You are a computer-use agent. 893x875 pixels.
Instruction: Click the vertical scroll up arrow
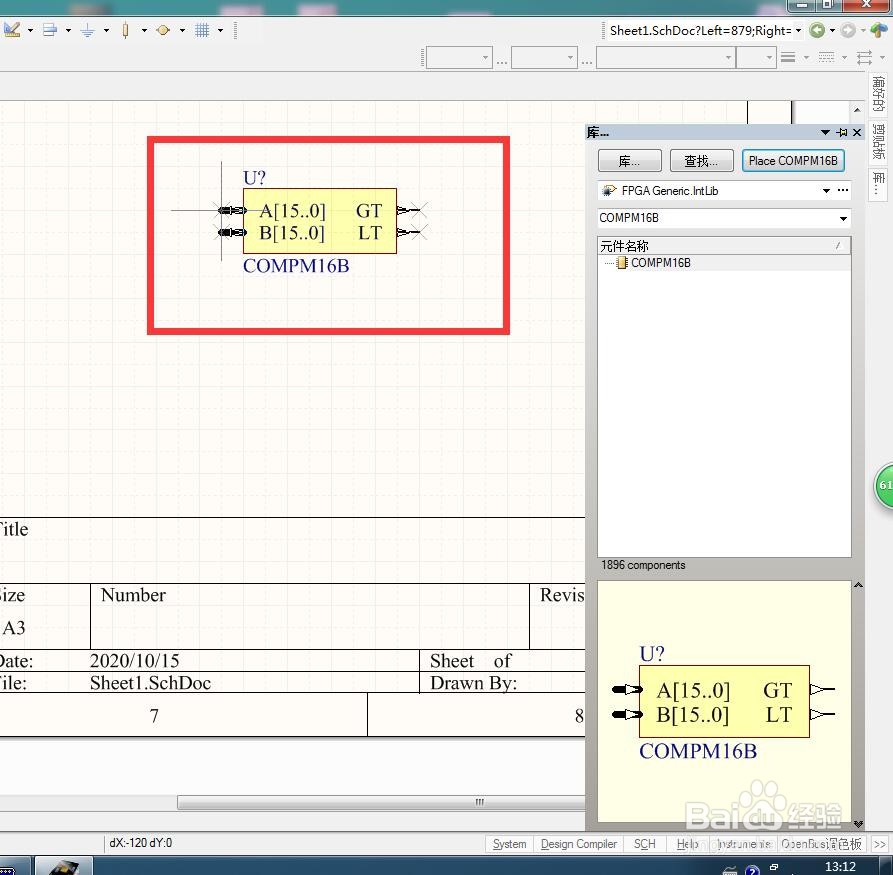click(x=858, y=109)
